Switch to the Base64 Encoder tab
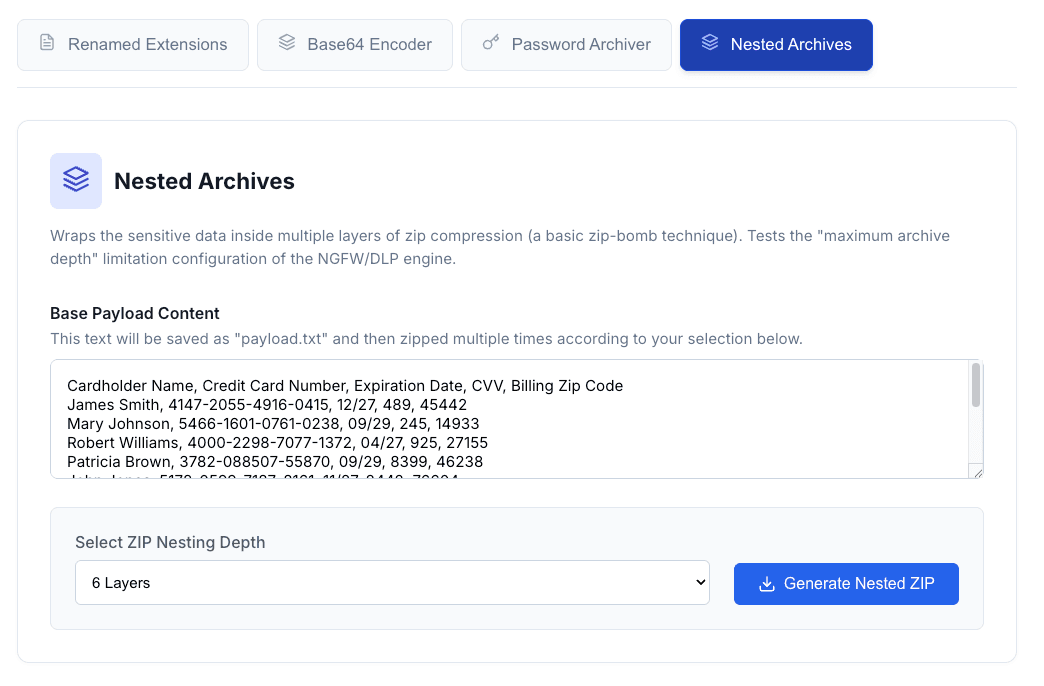This screenshot has width=1044, height=686. [355, 44]
